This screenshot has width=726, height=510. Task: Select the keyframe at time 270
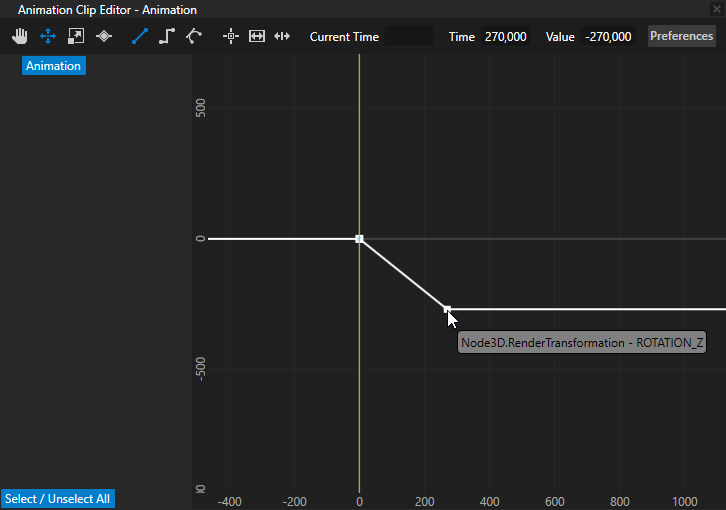tap(447, 310)
